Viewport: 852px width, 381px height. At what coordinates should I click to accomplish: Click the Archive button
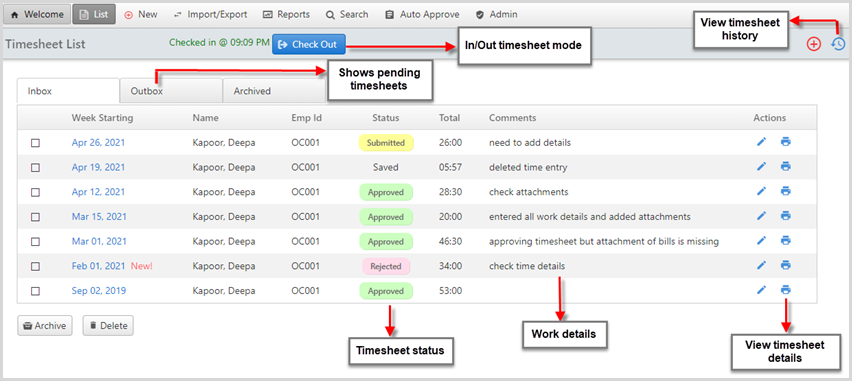pos(45,326)
